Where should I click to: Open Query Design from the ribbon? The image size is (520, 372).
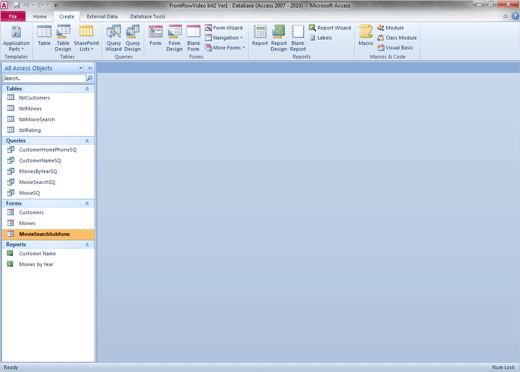(x=133, y=38)
